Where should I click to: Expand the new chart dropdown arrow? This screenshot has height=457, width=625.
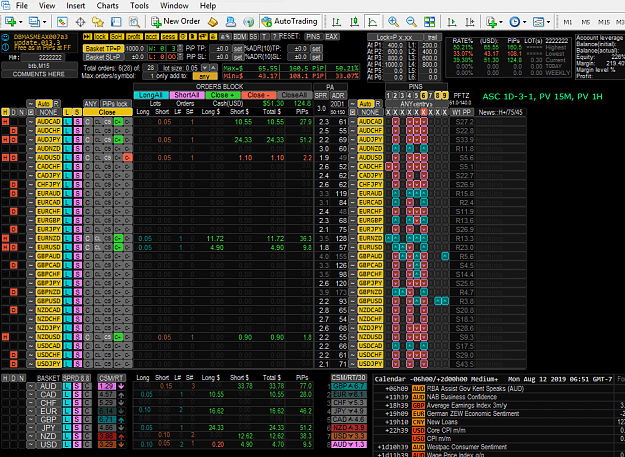point(21,22)
